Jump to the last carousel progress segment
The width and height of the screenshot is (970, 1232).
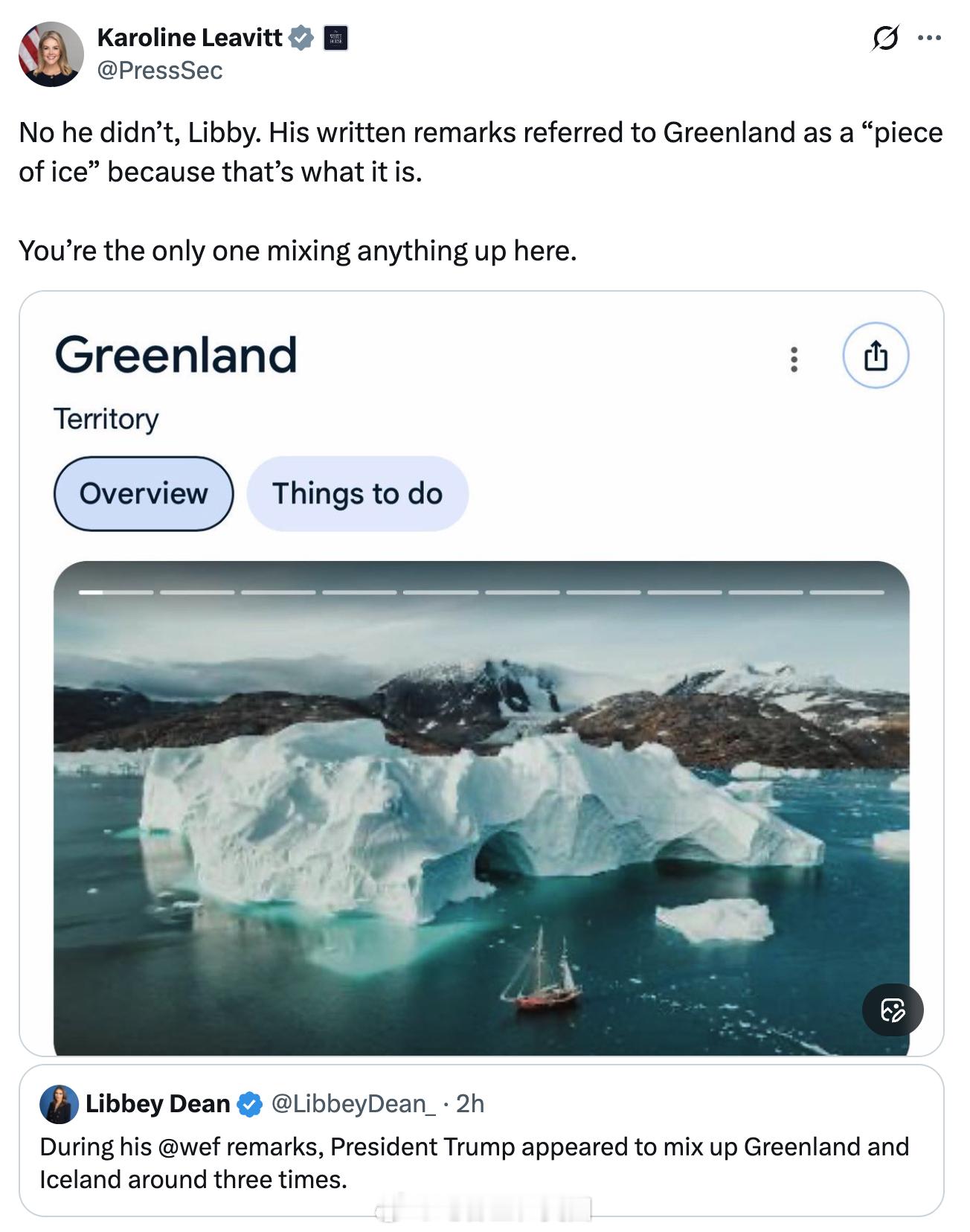(847, 592)
